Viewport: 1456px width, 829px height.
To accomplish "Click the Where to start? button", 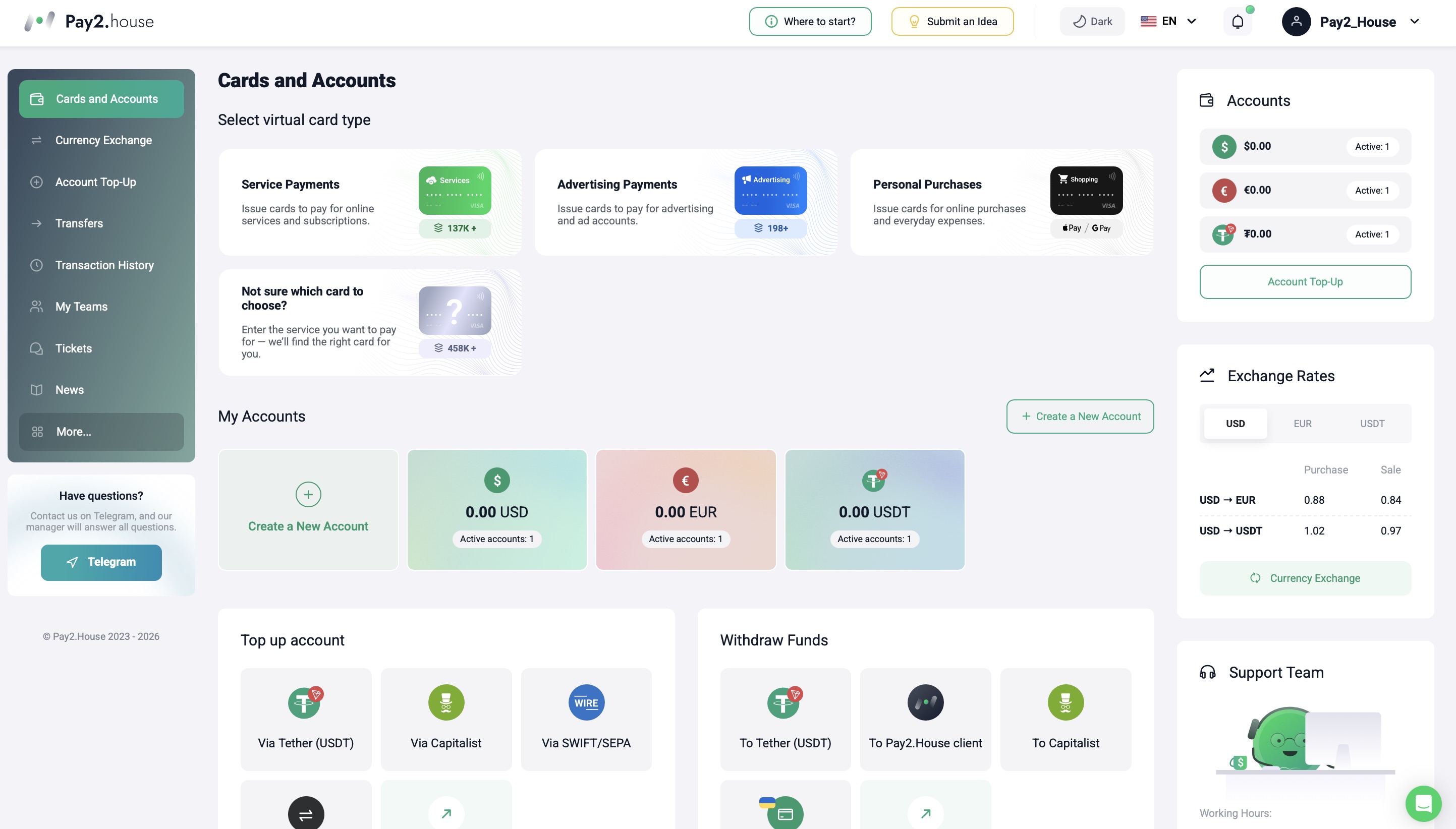I will point(810,22).
